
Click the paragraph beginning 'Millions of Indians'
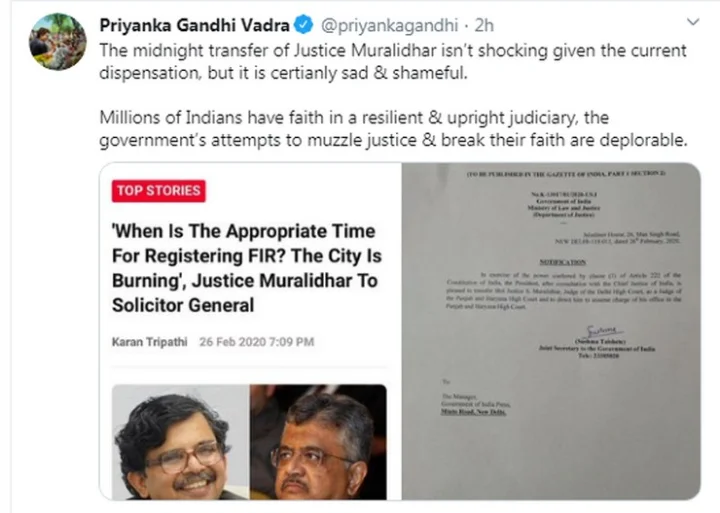click(x=394, y=129)
